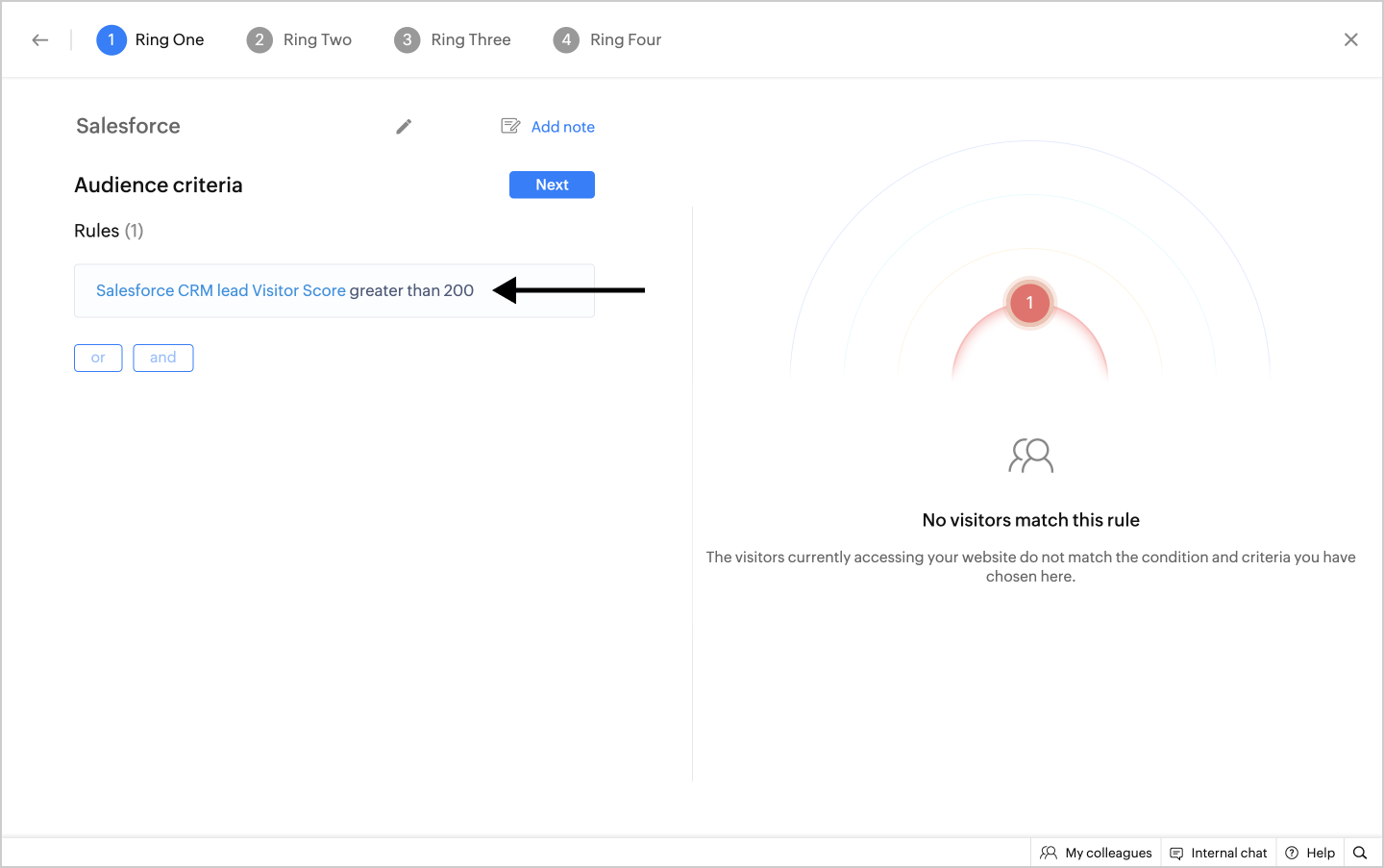Open the Add note link

[x=562, y=127]
